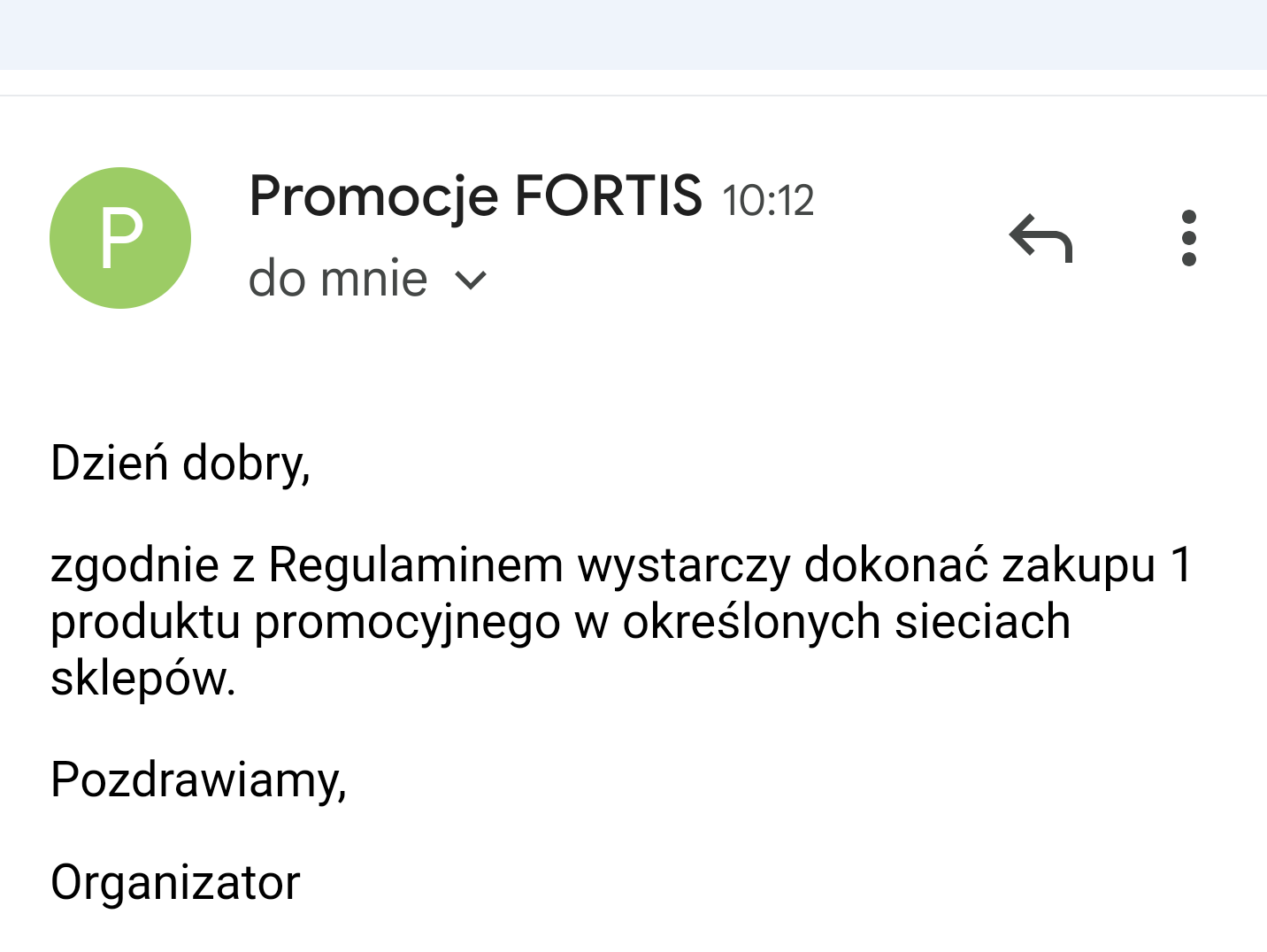This screenshot has height=952, width=1267.
Task: Click the 10:12 timestamp
Action: click(x=767, y=201)
